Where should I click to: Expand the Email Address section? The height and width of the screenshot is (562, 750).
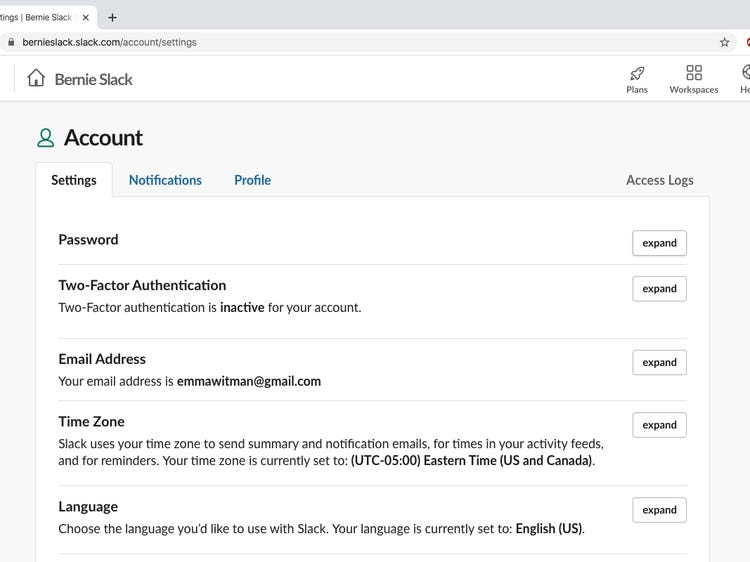[x=659, y=363]
